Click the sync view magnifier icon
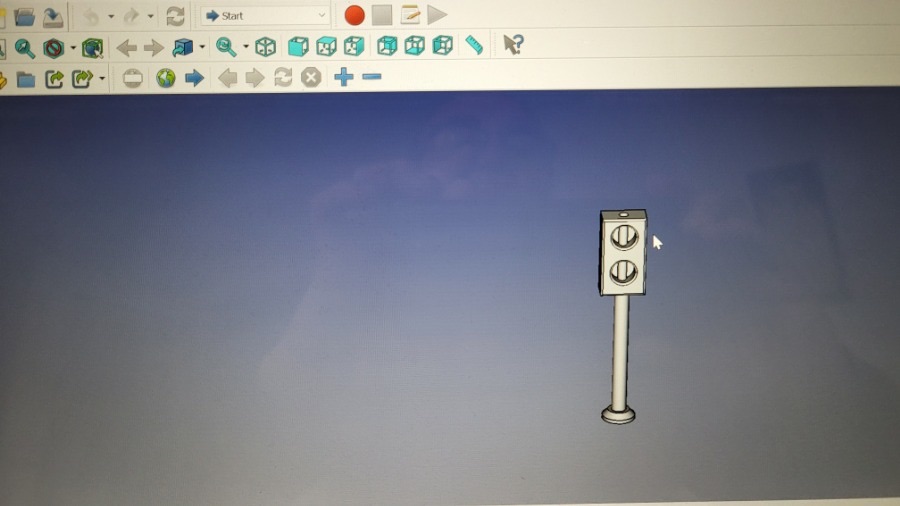Screen dimensions: 900x506 point(226,47)
